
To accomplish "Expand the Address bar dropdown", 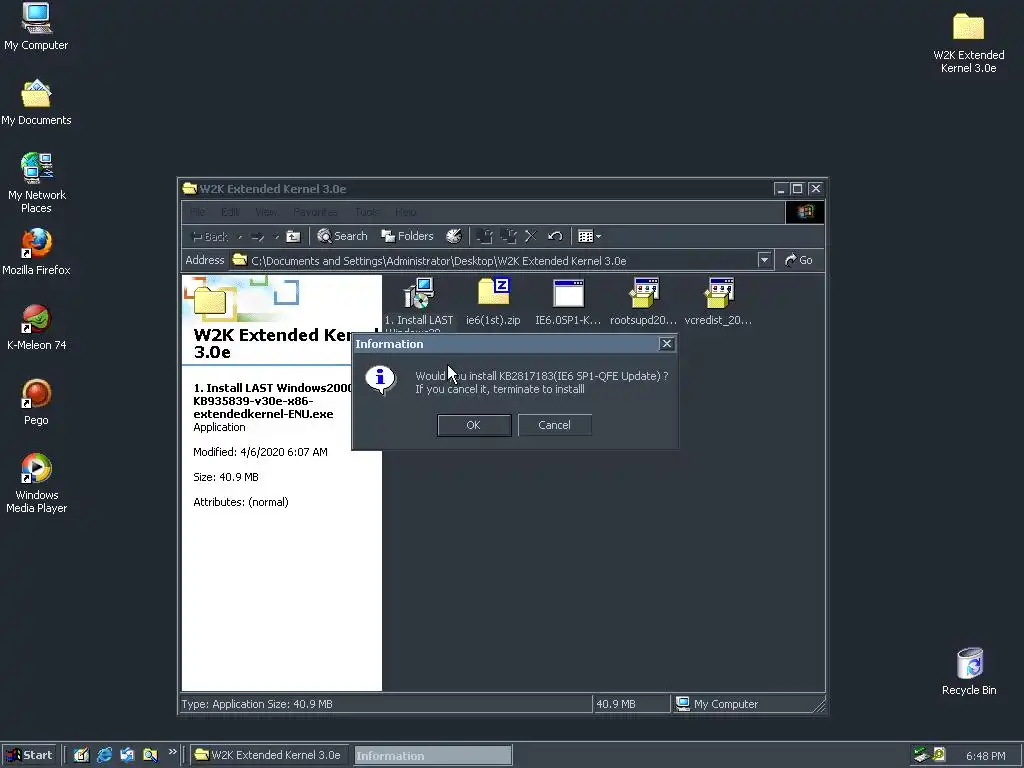I will click(764, 260).
